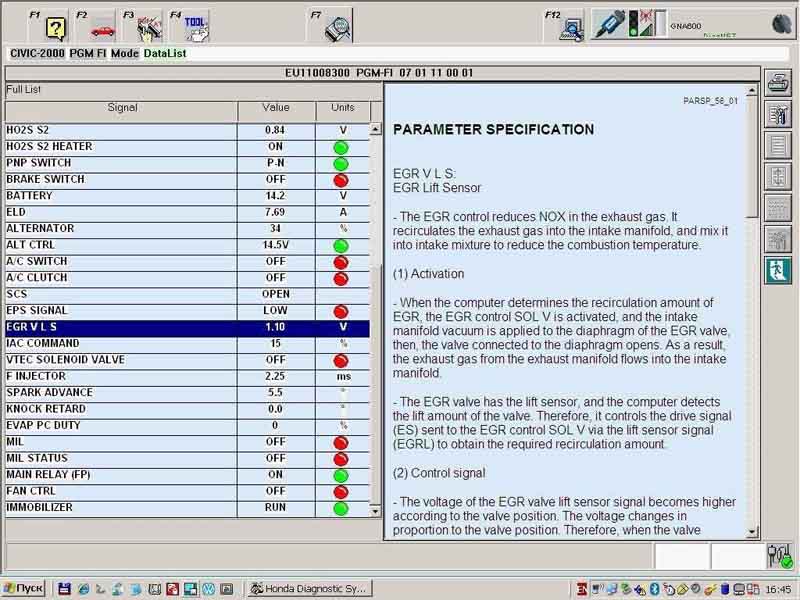Click green indicator for IMMOBILIZER row

point(341,509)
